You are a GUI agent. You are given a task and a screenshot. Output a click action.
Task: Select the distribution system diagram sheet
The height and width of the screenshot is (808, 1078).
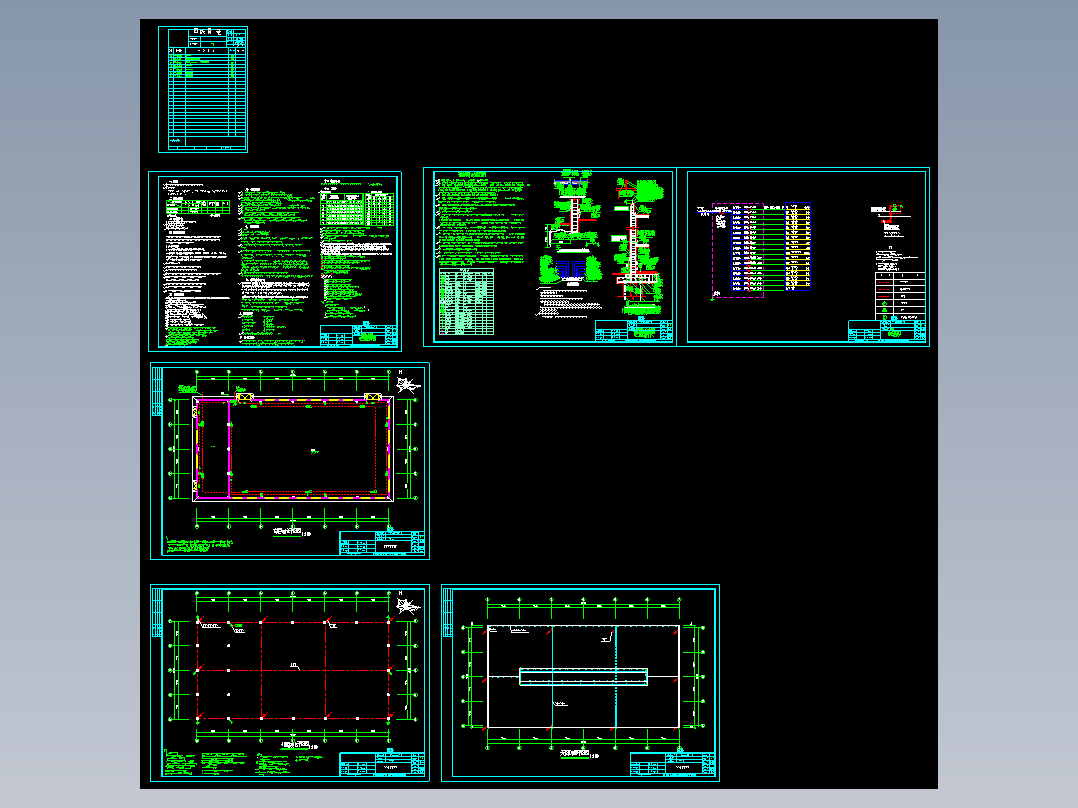(x=803, y=256)
